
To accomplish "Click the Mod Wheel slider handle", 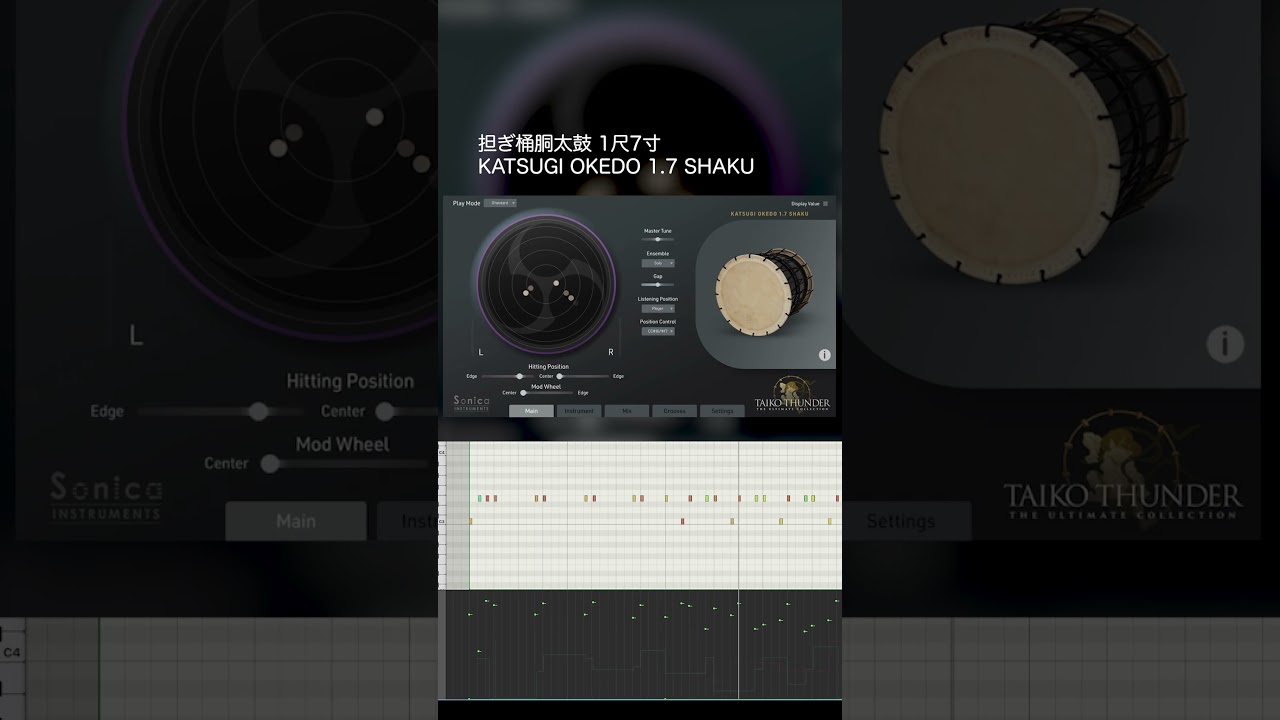I will pos(523,393).
